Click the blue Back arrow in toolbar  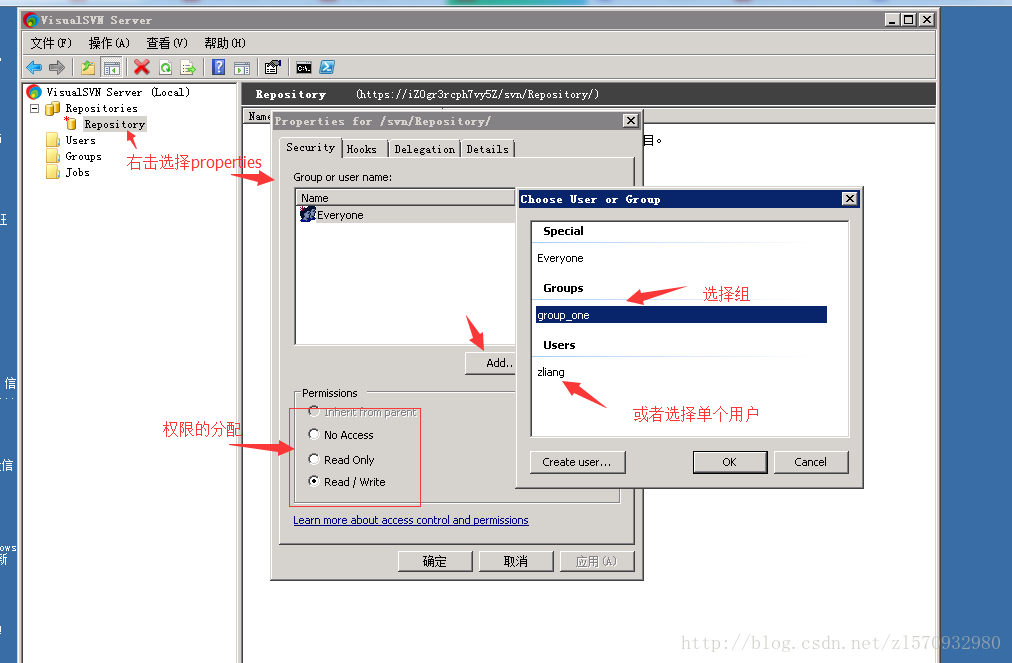34,67
